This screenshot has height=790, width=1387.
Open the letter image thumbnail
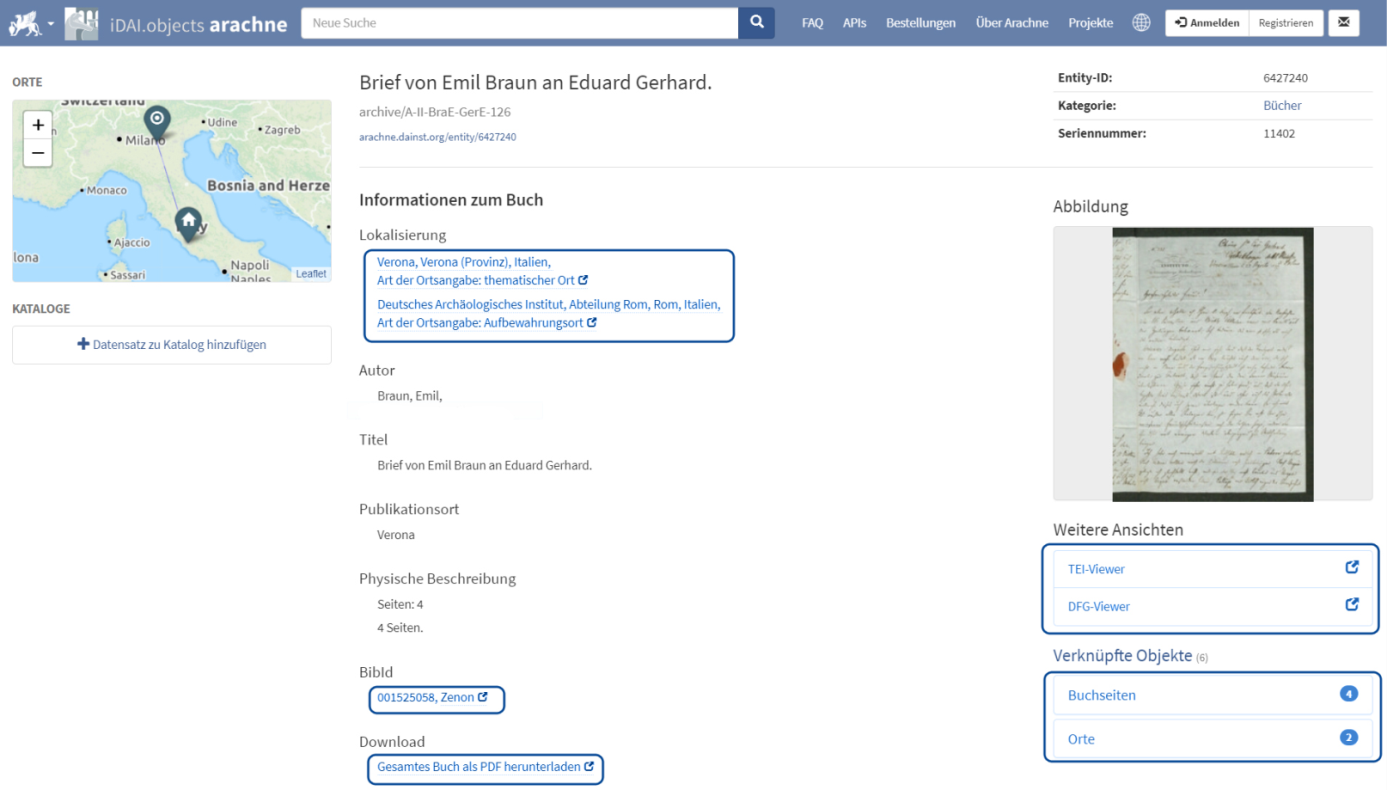point(1212,364)
